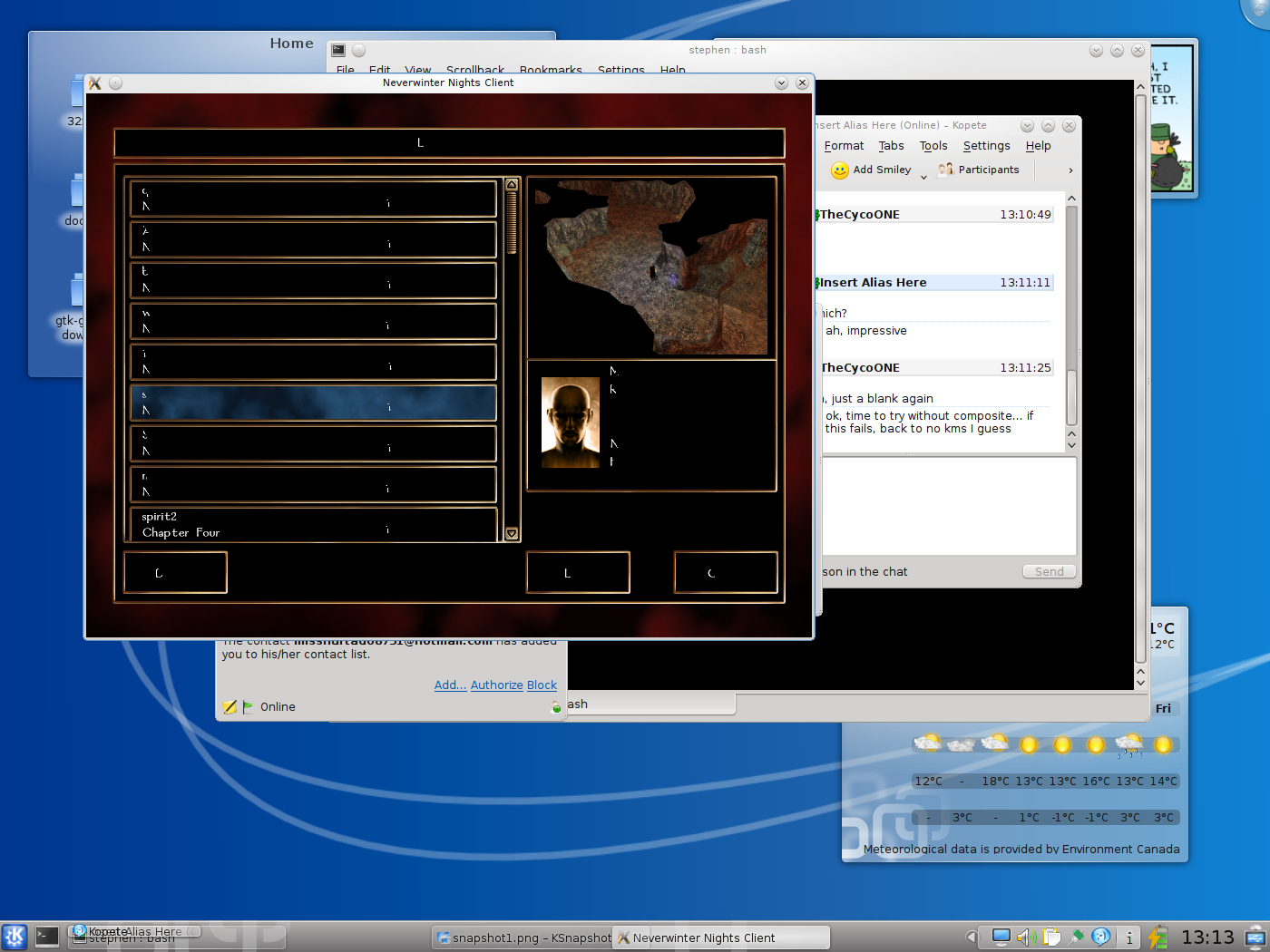Open the Participants list in Kopete
Image resolution: width=1270 pixels, height=952 pixels.
[x=979, y=170]
